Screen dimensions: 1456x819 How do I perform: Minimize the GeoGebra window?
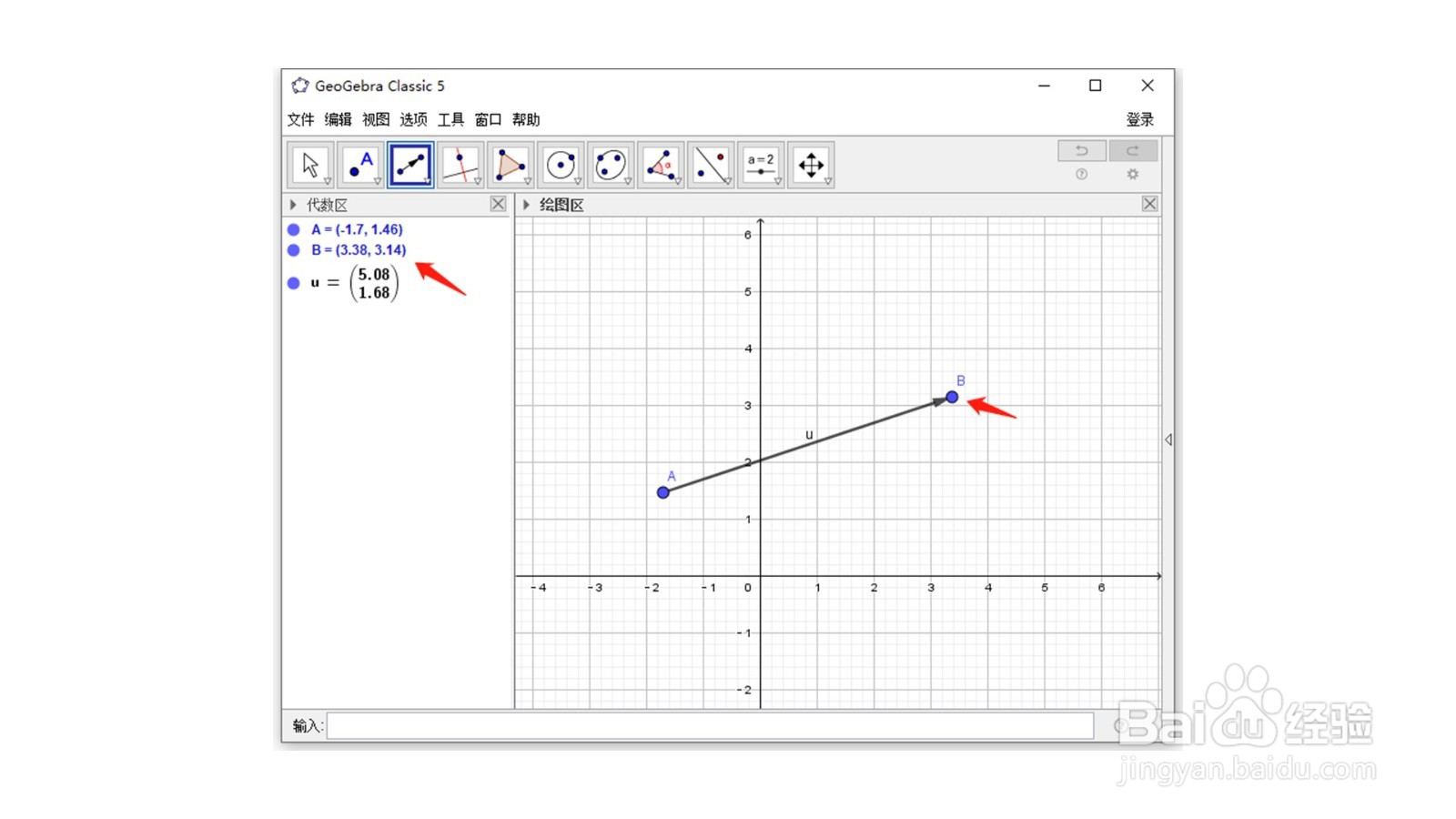click(1044, 86)
